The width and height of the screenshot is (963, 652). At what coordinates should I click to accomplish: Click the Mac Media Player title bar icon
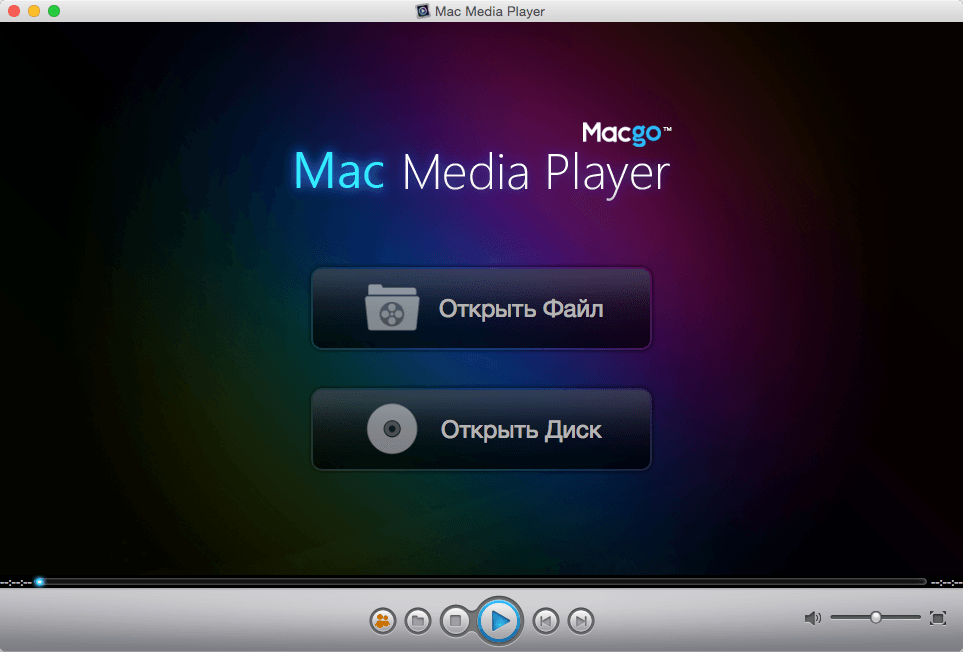[x=423, y=11]
